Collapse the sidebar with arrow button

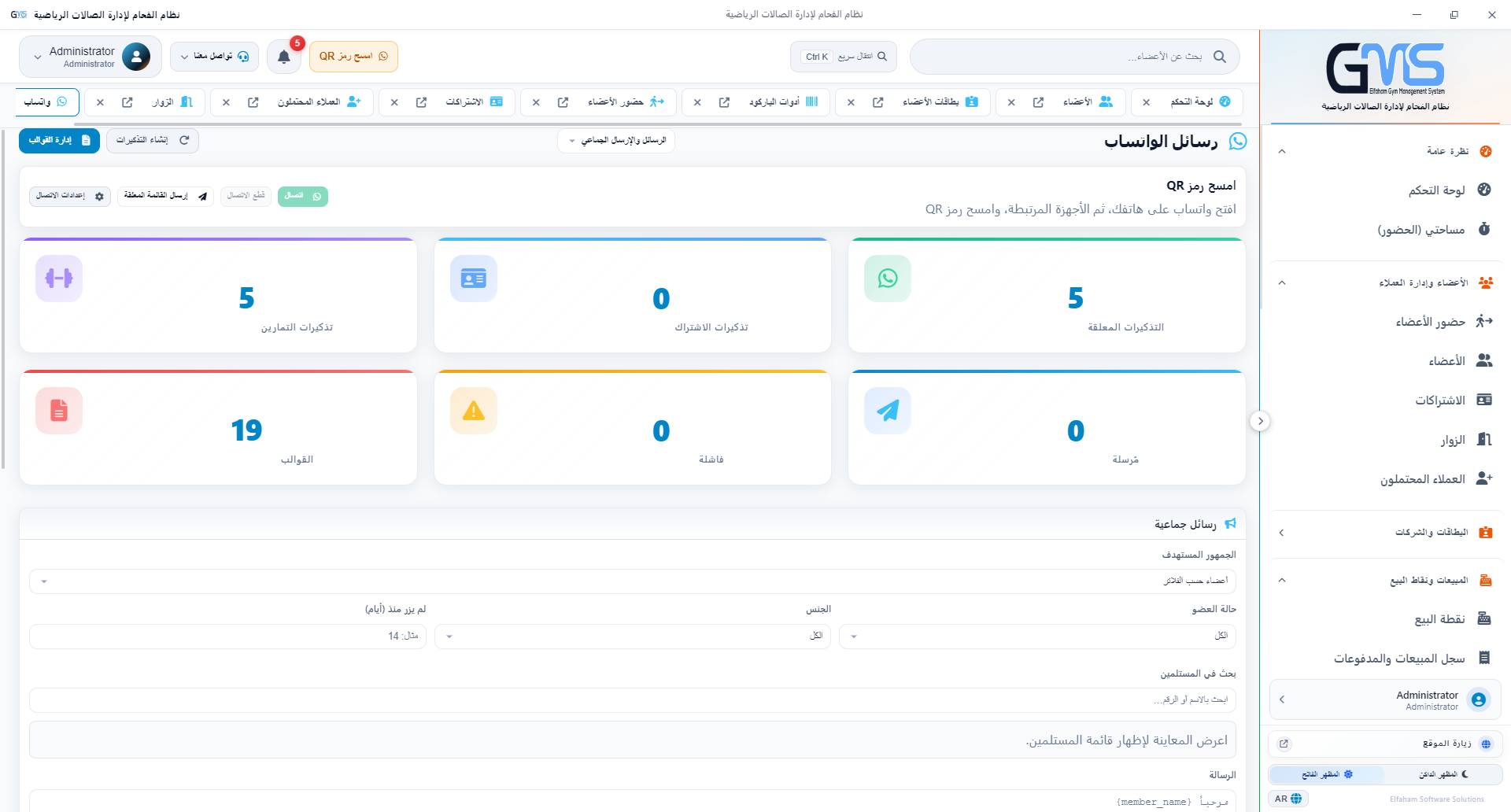click(x=1260, y=421)
